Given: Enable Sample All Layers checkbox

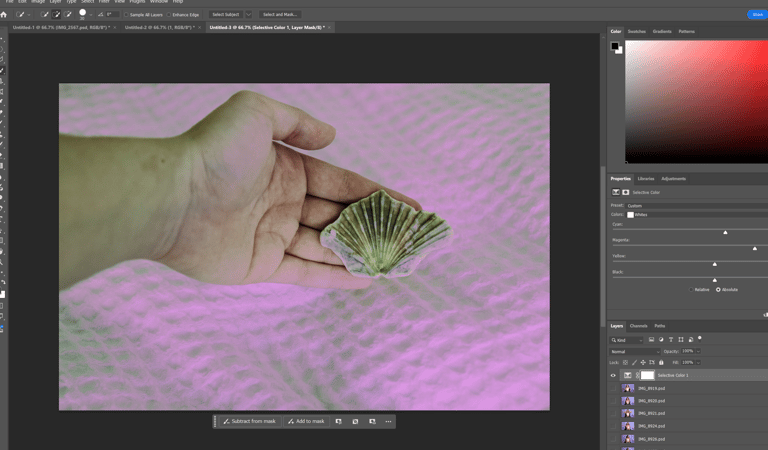Looking at the screenshot, I should pyautogui.click(x=127, y=15).
